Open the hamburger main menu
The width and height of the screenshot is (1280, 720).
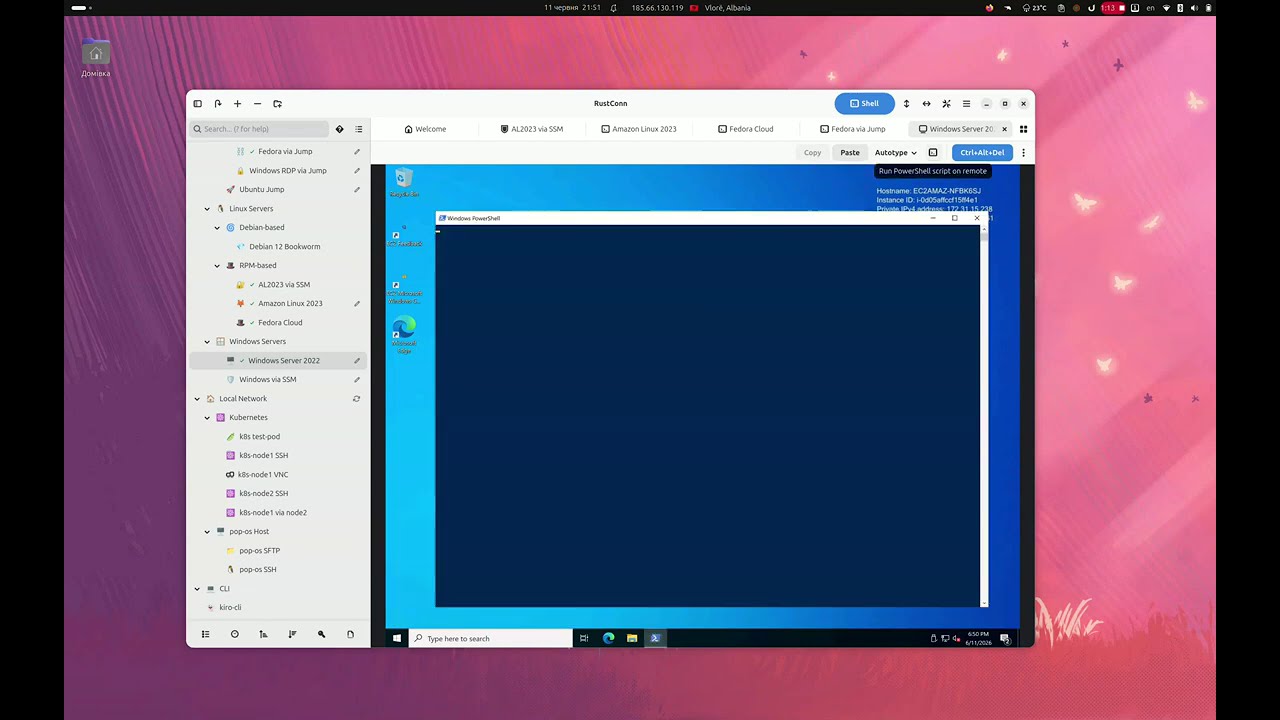(966, 104)
